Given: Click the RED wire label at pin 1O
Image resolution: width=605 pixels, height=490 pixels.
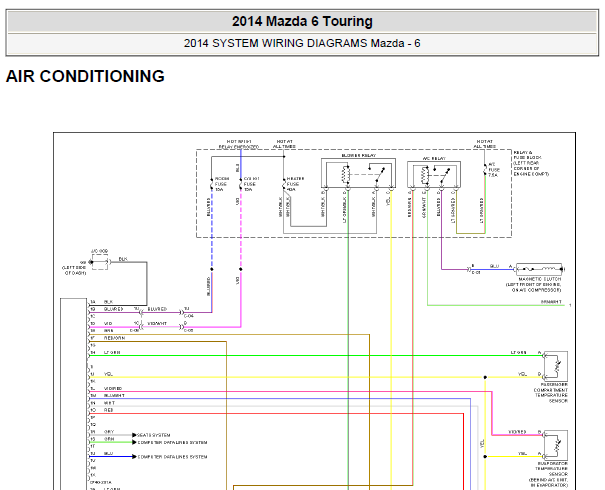Looking at the screenshot, I should point(108,410).
